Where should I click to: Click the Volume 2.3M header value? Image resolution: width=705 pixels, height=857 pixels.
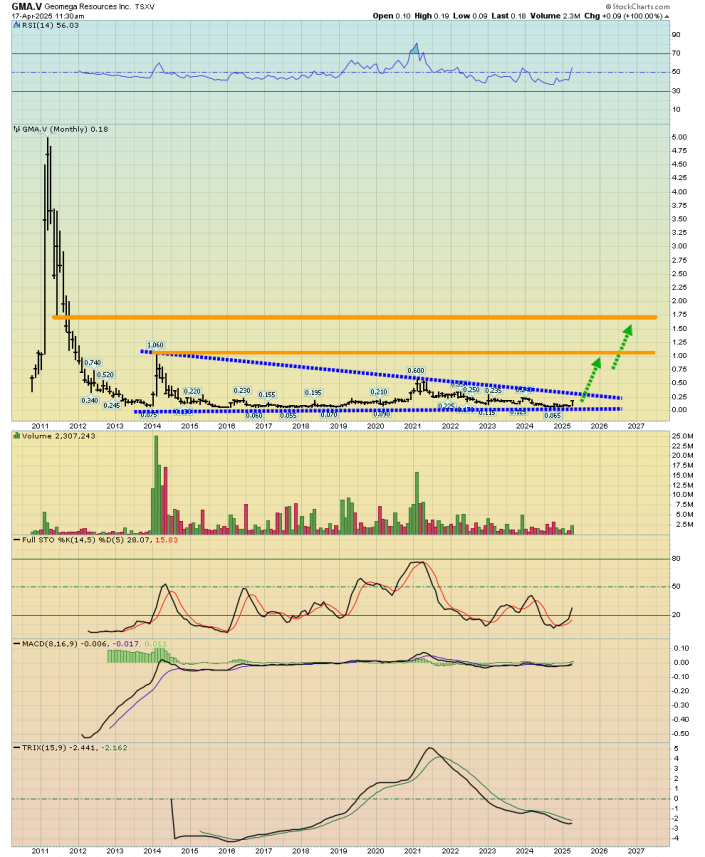click(555, 16)
